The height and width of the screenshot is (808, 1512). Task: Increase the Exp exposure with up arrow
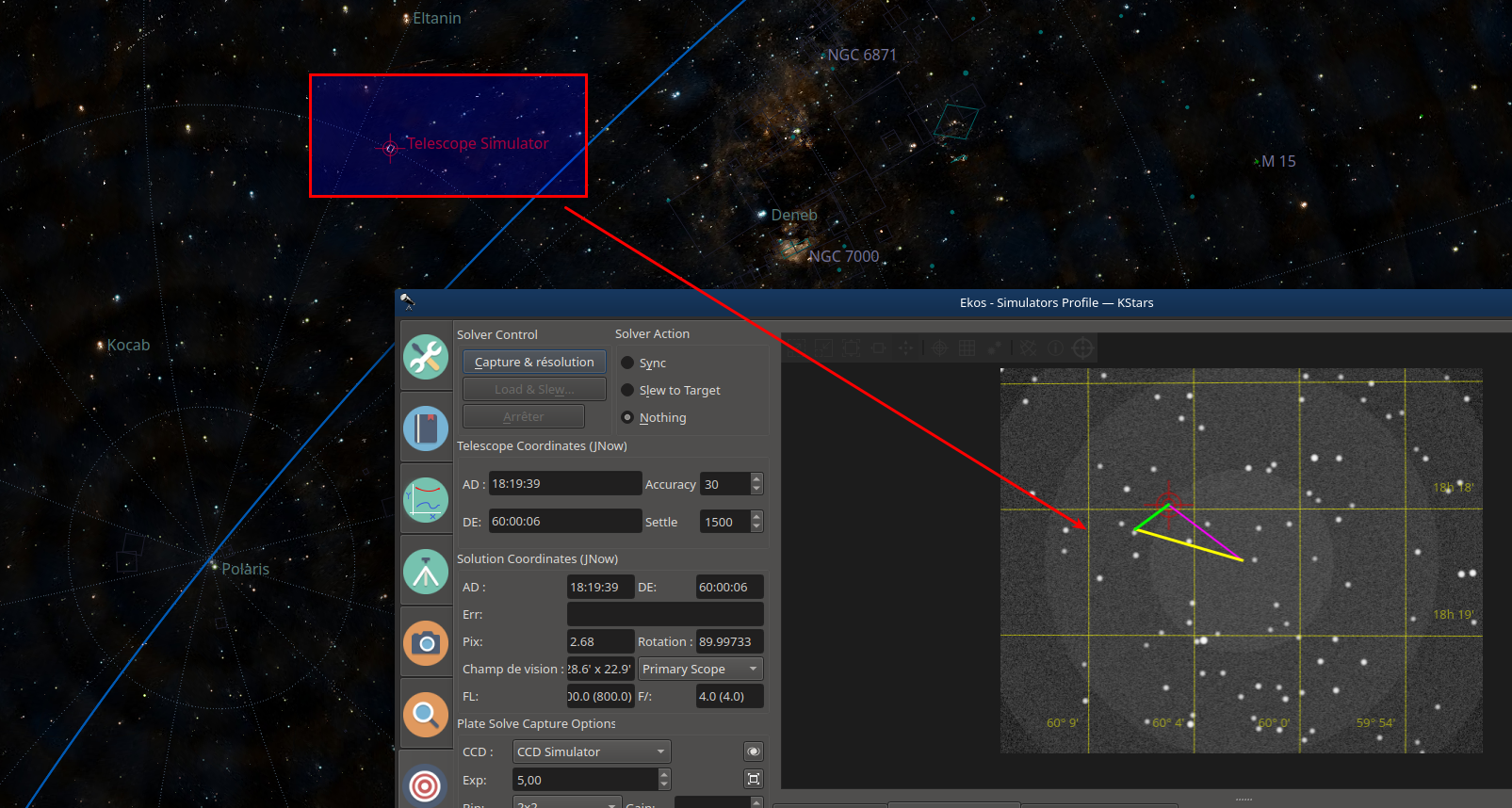(x=664, y=774)
